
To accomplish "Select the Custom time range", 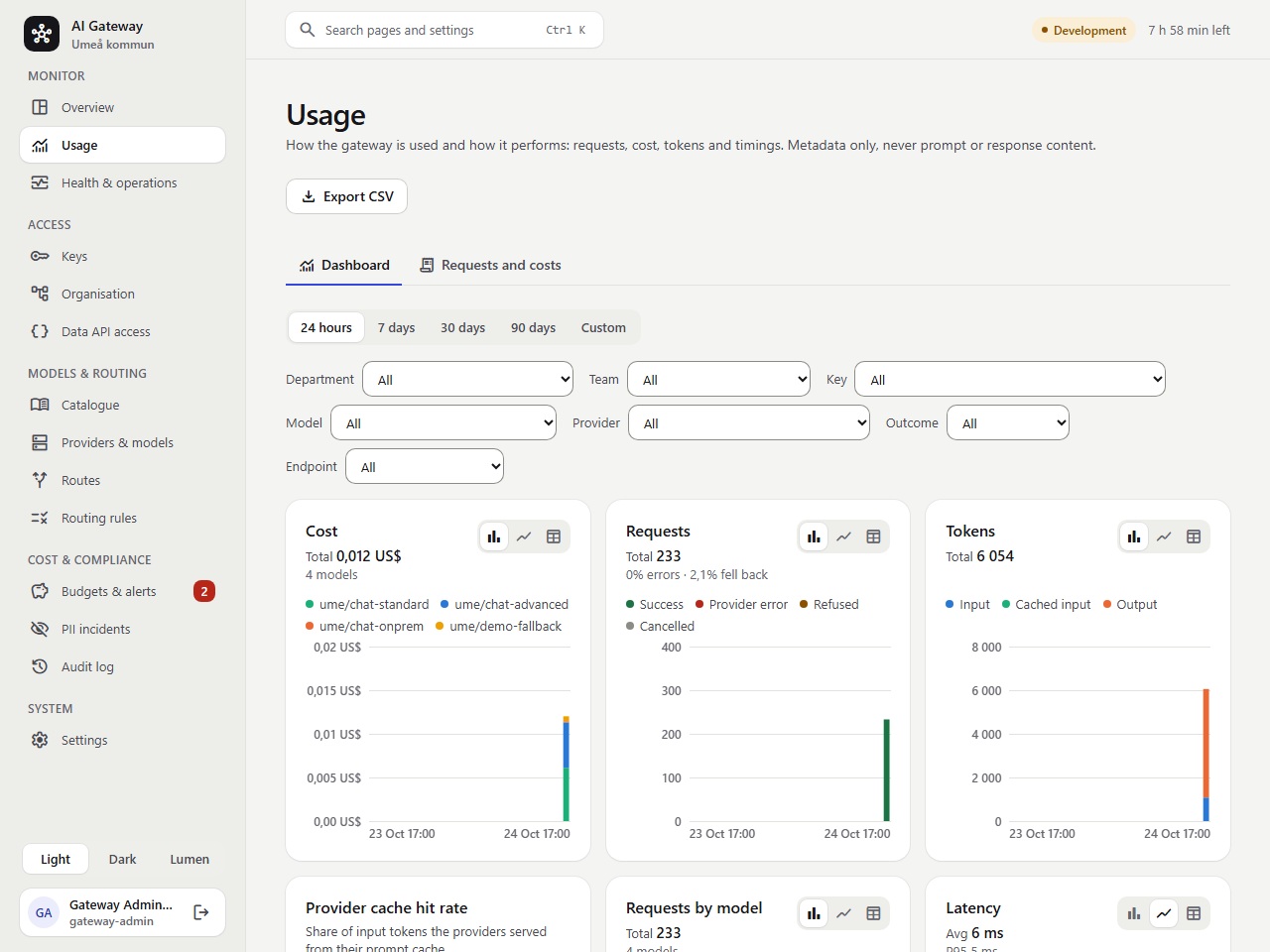I will click(603, 327).
